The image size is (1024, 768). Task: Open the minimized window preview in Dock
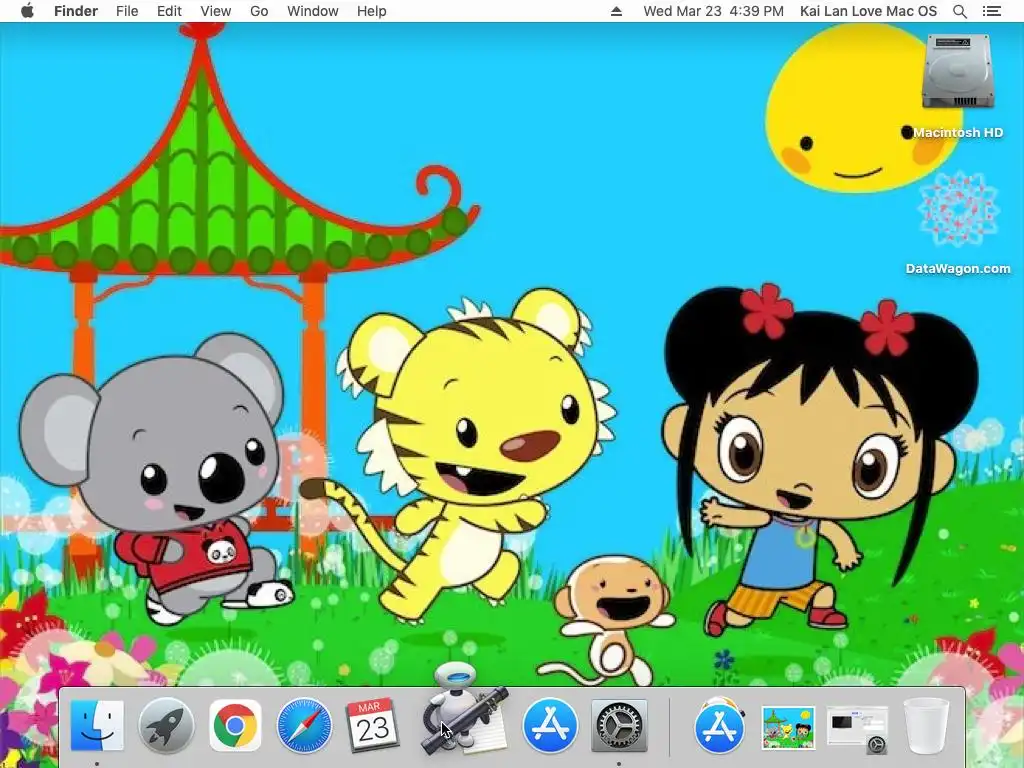857,728
